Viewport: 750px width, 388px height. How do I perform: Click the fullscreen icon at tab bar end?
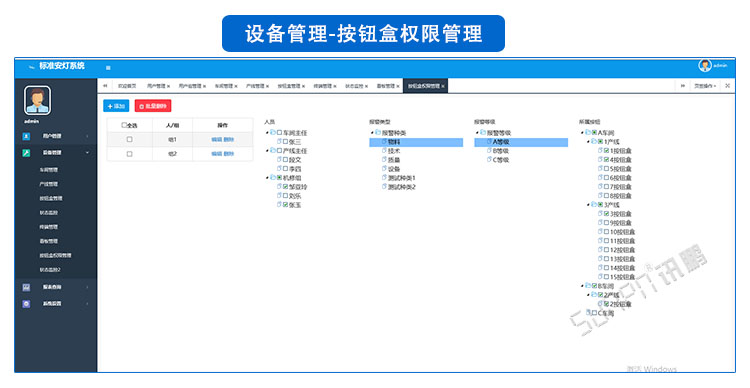point(728,86)
